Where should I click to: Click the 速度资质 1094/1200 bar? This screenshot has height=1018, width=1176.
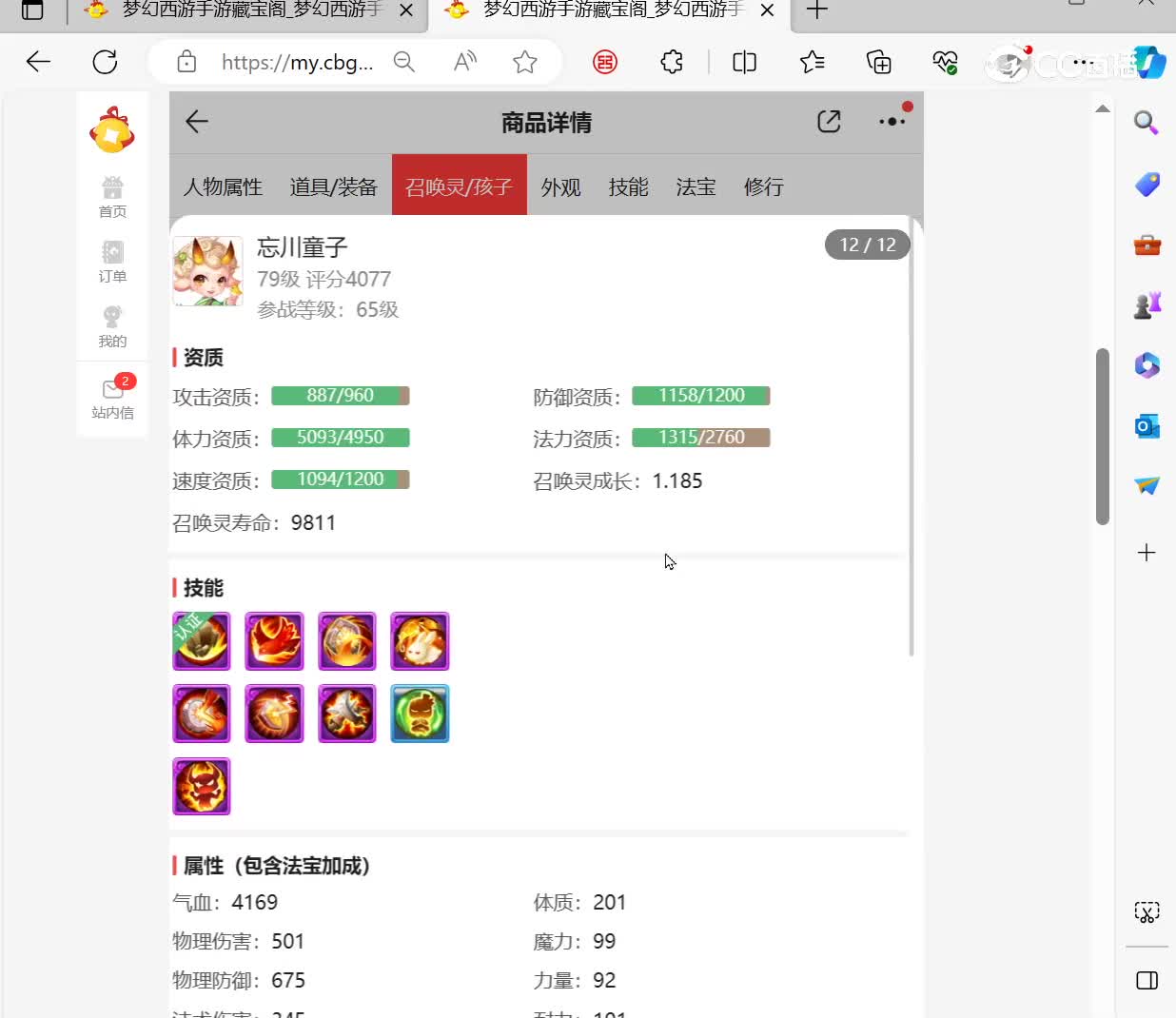coord(341,480)
